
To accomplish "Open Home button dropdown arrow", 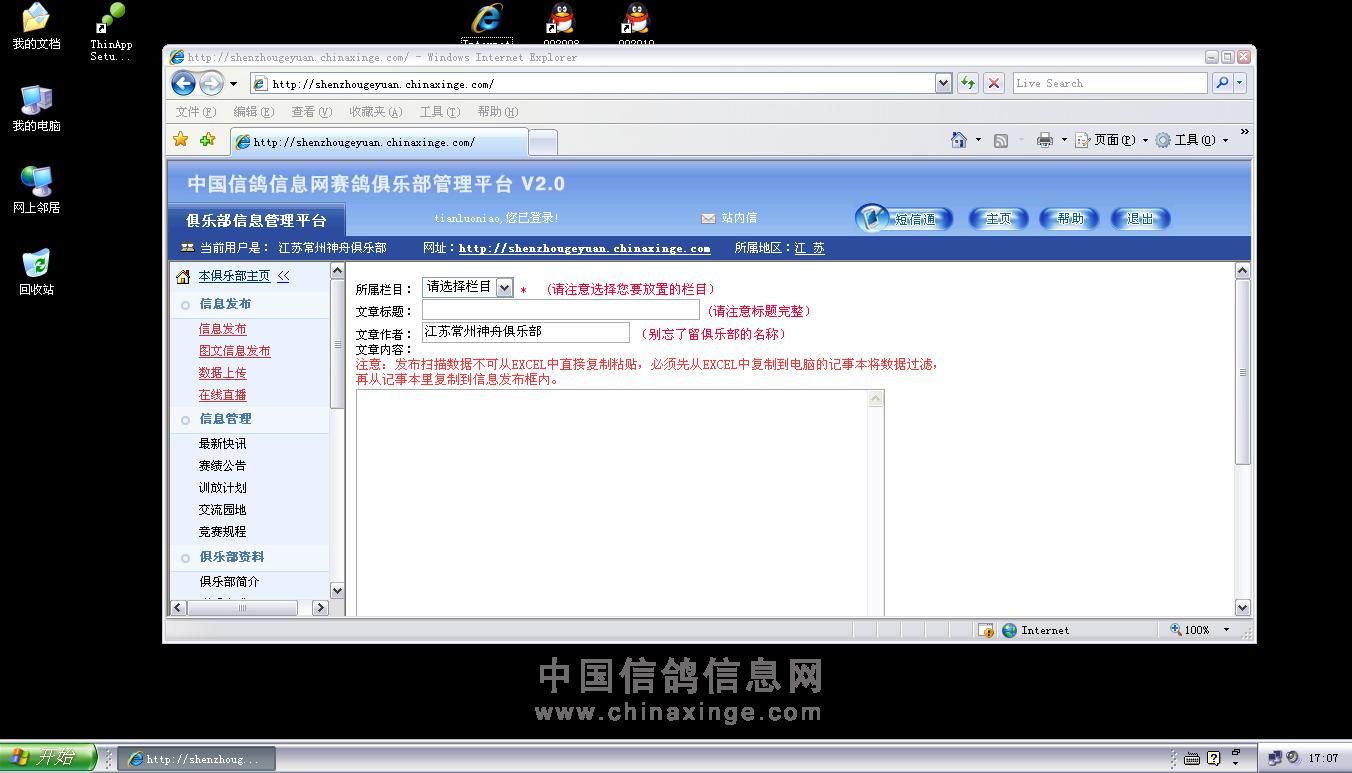I will [978, 140].
